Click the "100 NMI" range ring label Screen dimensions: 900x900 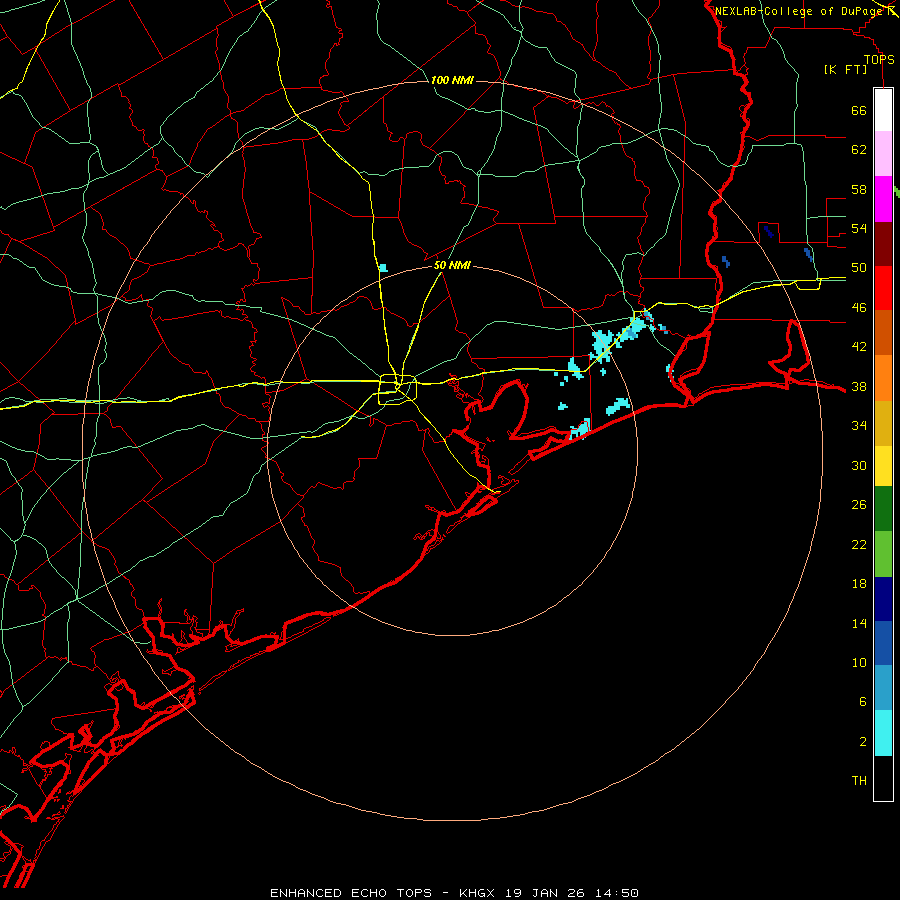[452, 80]
